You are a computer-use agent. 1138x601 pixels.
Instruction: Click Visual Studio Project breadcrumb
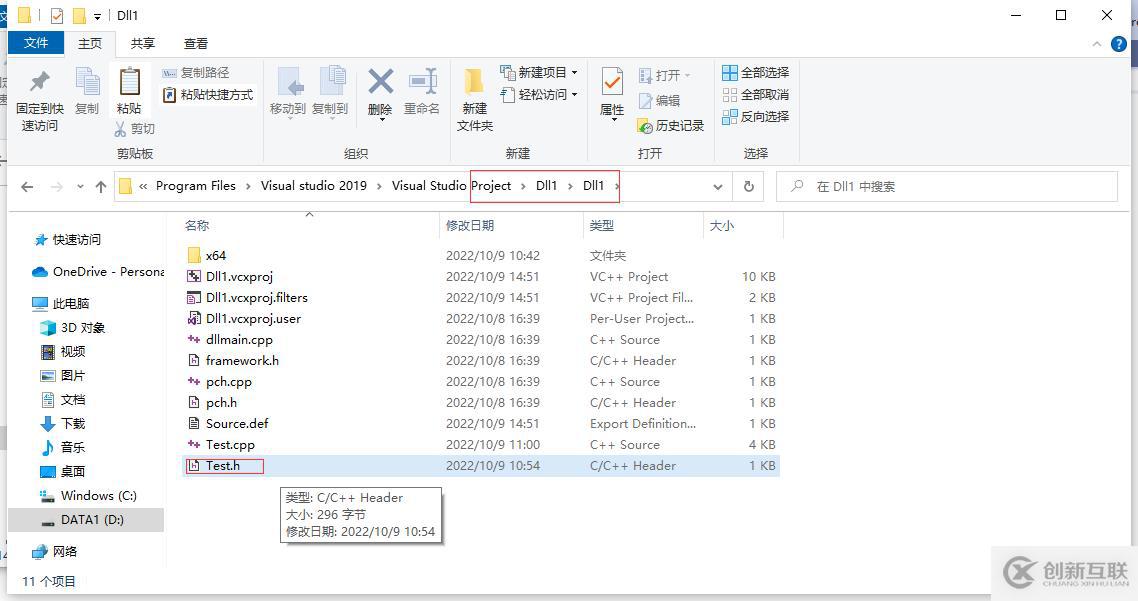[451, 186]
